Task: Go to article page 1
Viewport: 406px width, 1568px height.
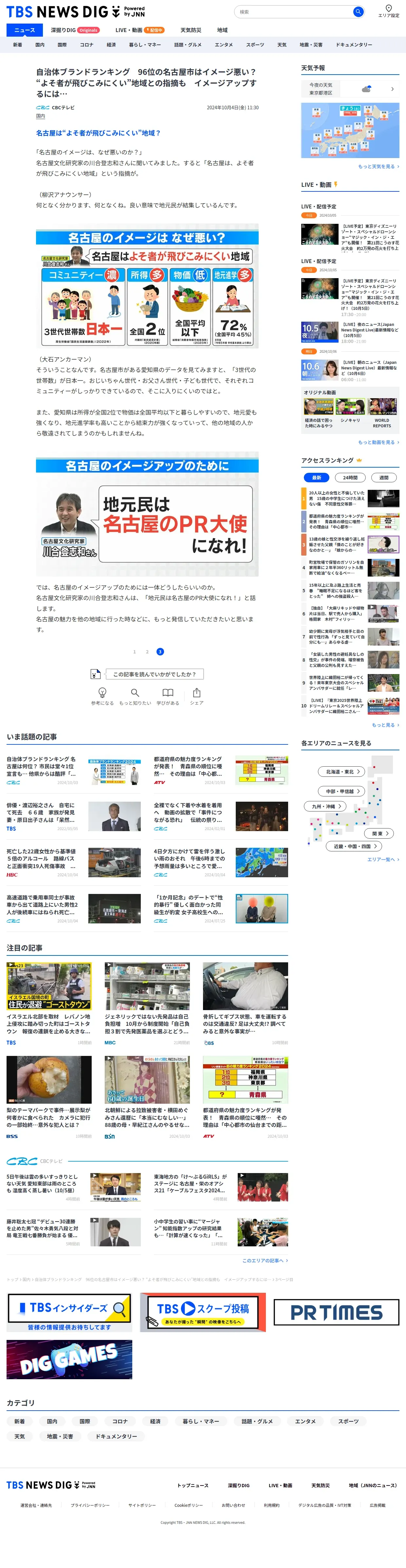Action: [x=135, y=652]
